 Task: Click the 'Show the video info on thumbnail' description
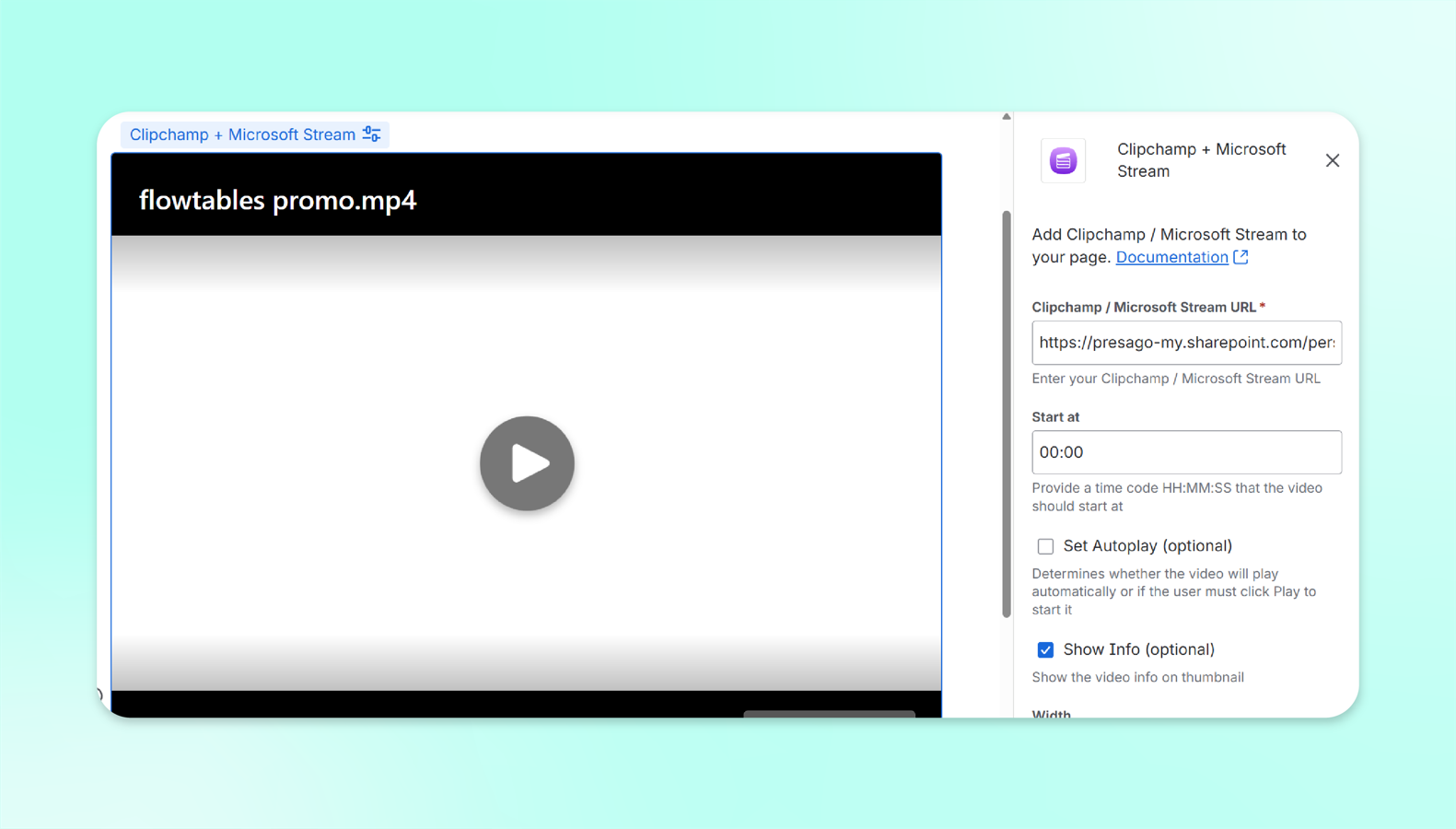coord(1138,677)
